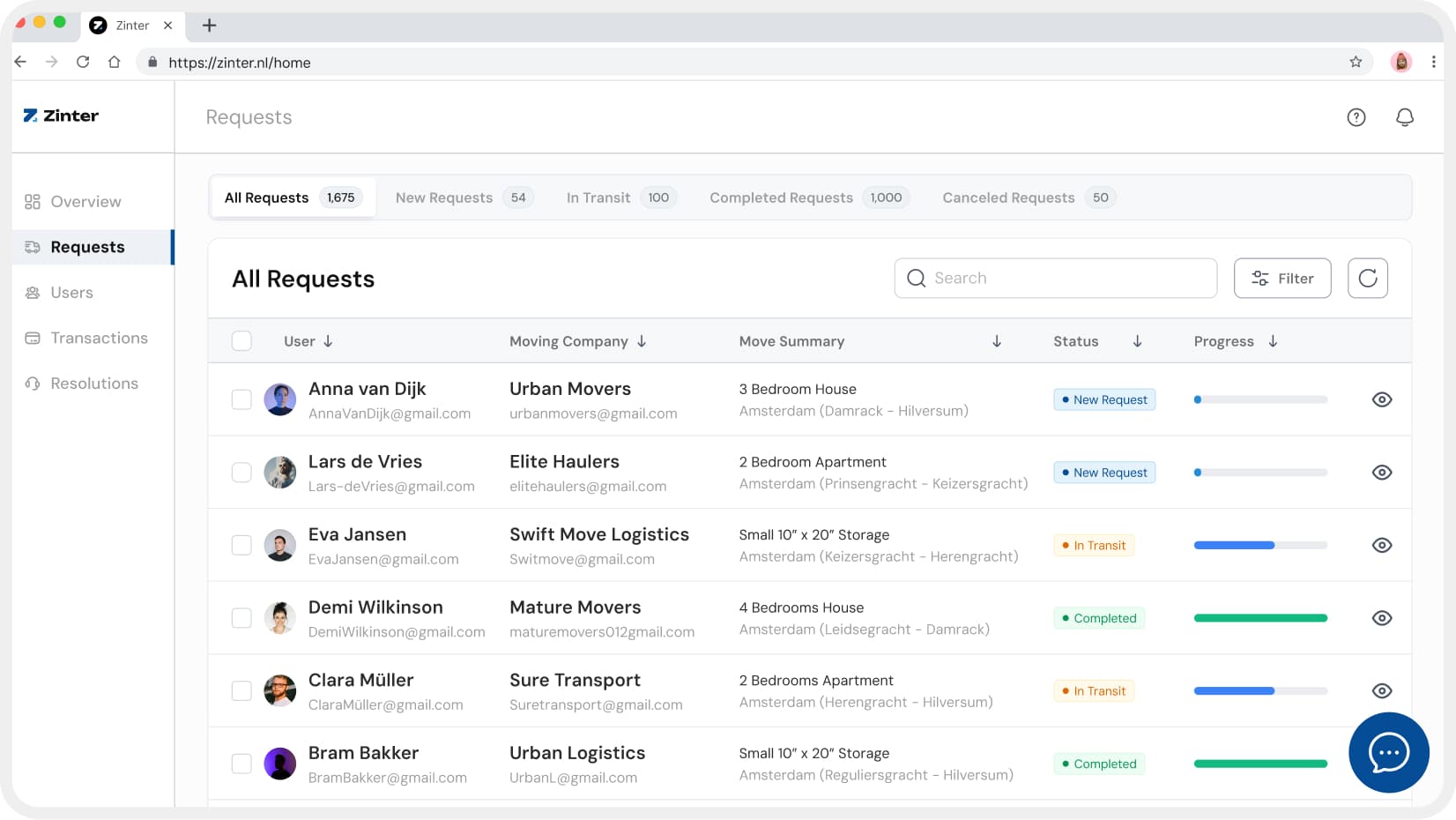Open the Transactions sidebar item

(99, 338)
